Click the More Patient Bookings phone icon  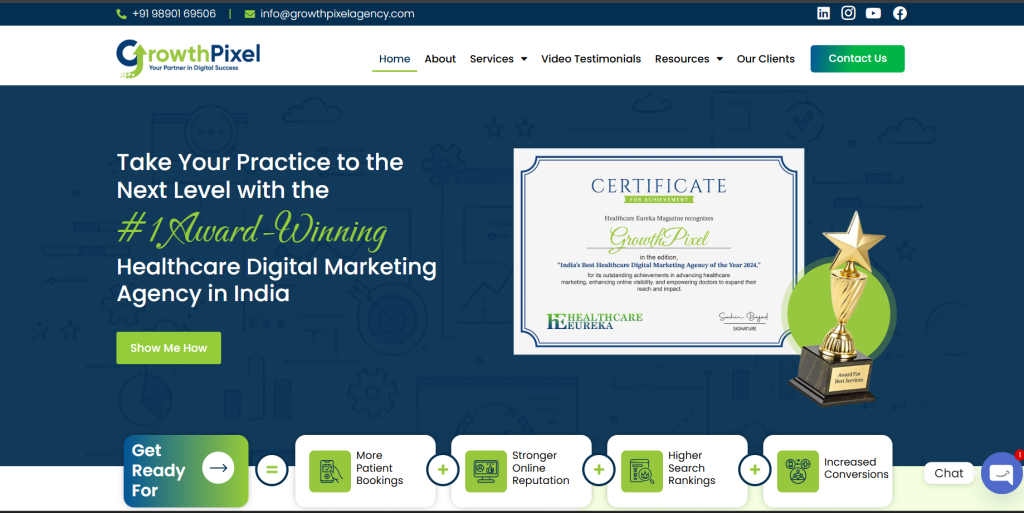[x=330, y=471]
